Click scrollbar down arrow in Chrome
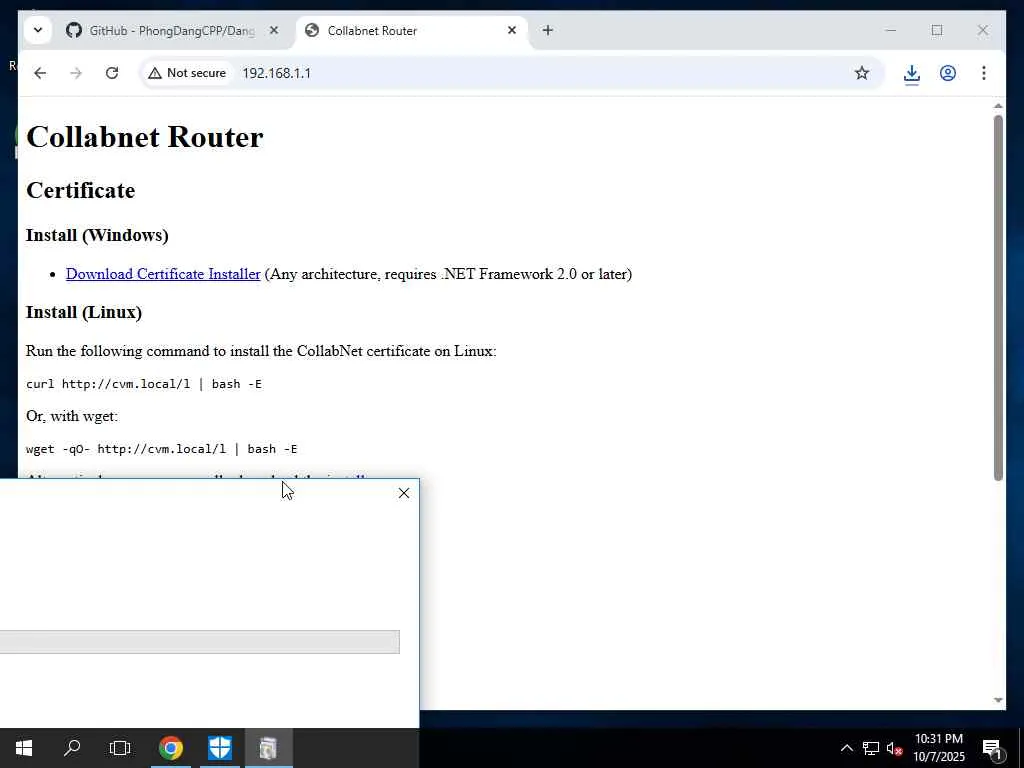1024x768 pixels. (998, 700)
